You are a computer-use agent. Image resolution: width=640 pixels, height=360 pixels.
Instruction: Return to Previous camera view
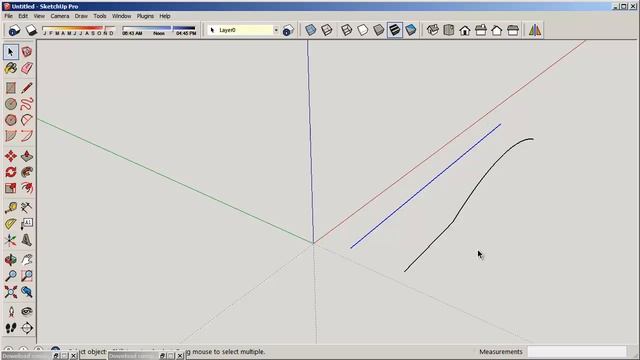[27, 291]
